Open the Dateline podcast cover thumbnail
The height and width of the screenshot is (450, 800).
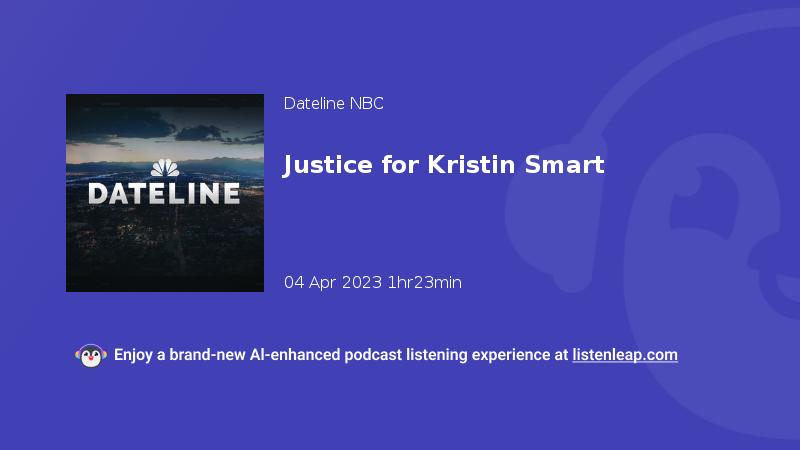165,193
